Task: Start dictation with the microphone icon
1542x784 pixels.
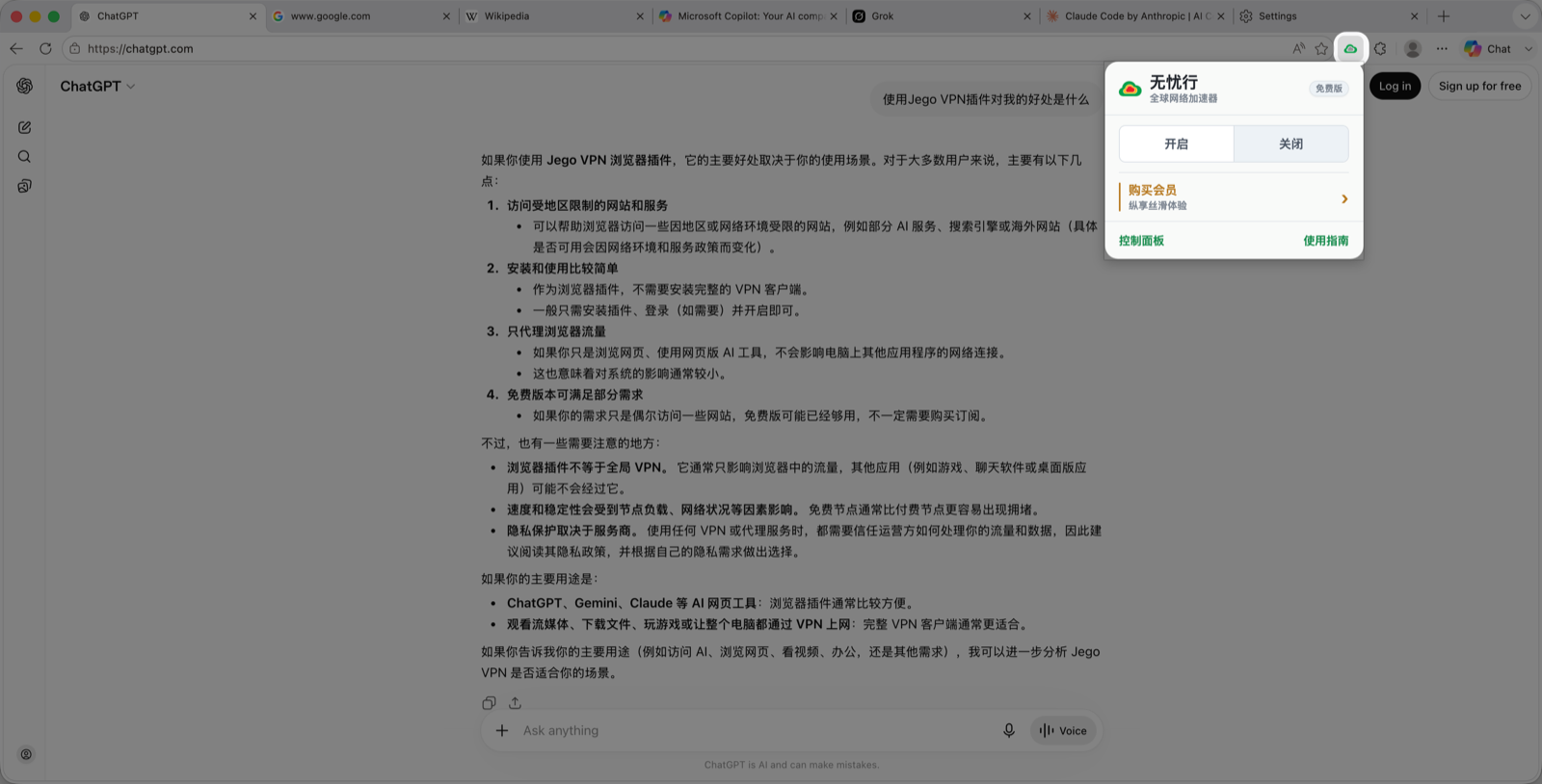Action: tap(1009, 731)
